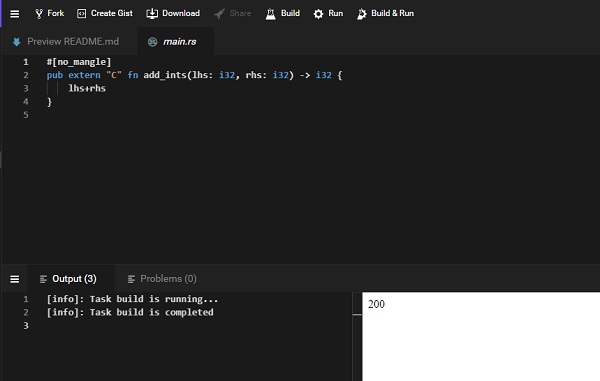
Task: Click on code line 3 with lhs+rhs
Action: 87,88
